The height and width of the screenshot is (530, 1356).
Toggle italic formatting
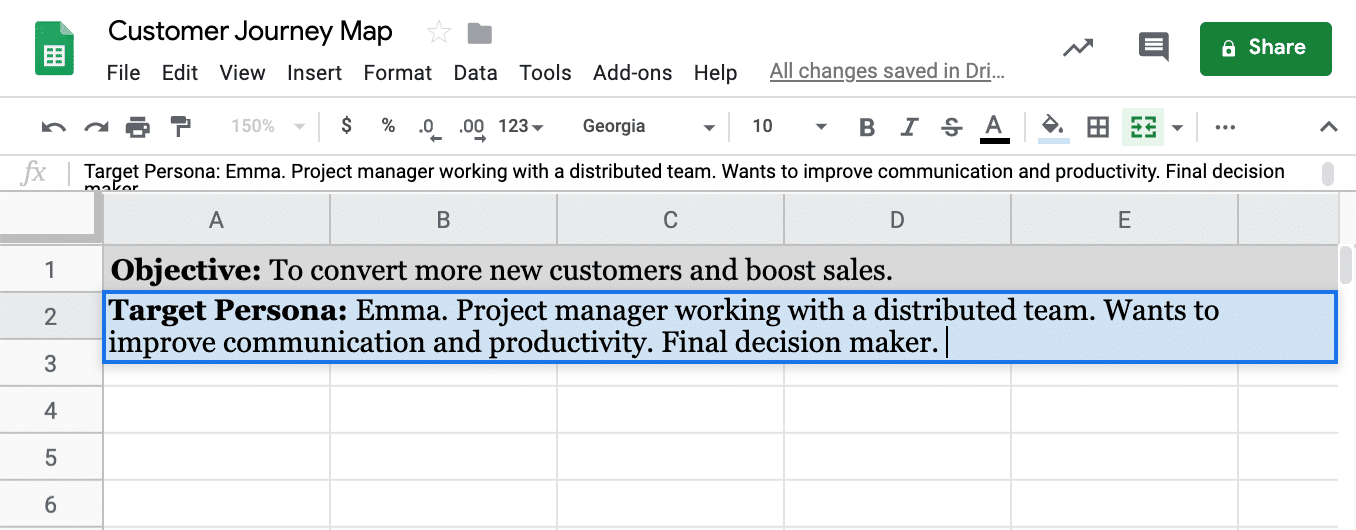tap(909, 127)
